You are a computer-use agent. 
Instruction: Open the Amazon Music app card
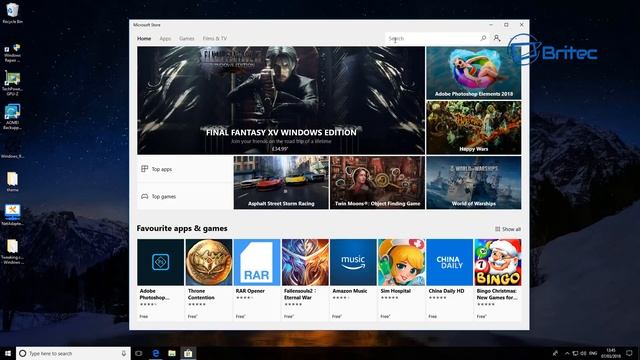(353, 280)
